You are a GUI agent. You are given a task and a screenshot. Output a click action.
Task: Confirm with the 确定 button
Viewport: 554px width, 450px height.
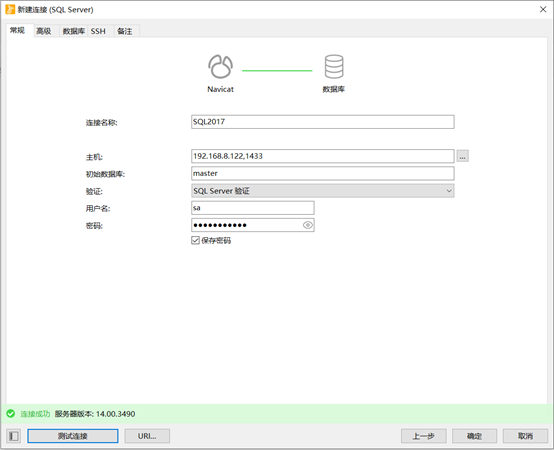[475, 436]
